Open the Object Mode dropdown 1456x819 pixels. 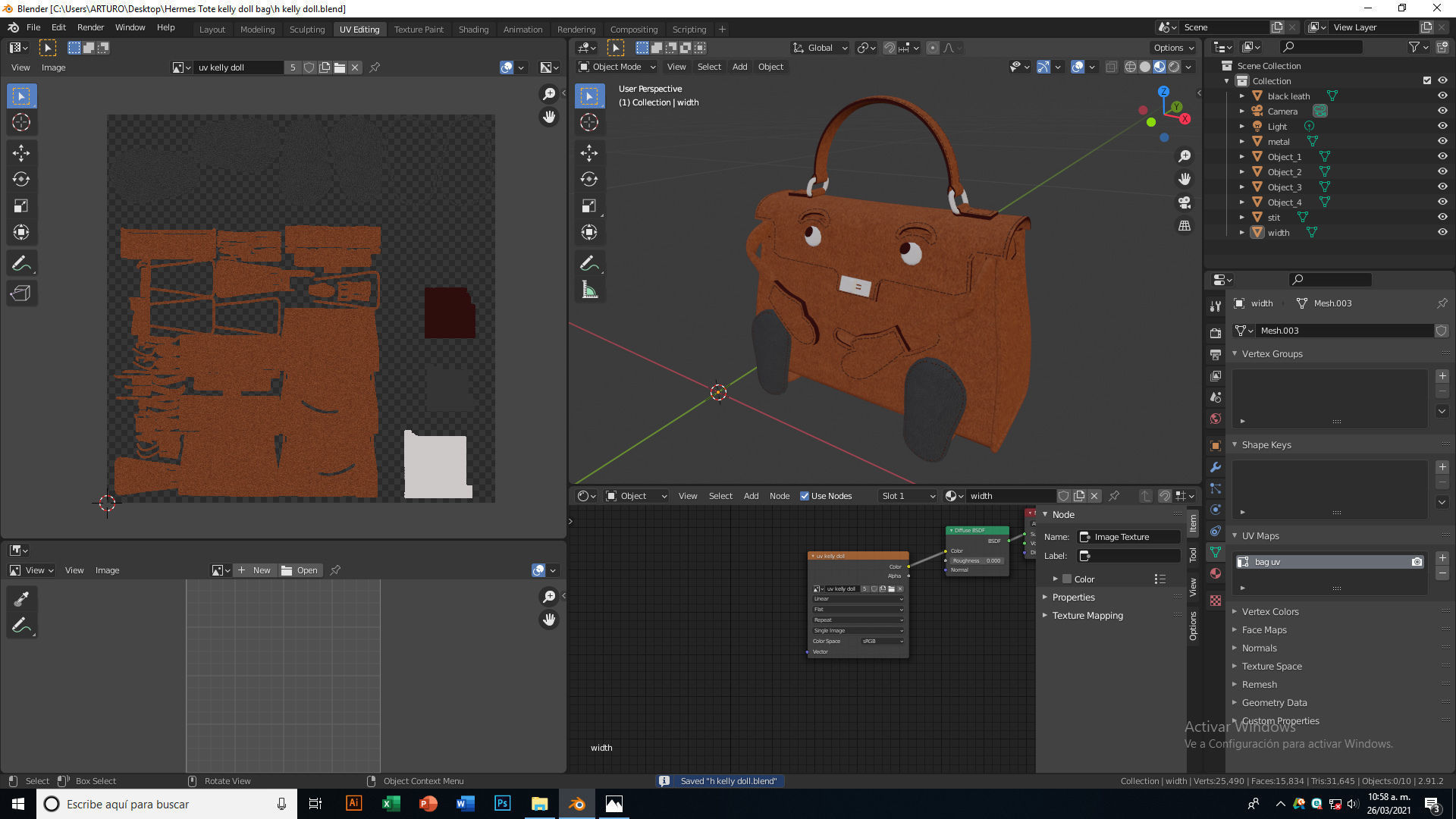coord(617,67)
